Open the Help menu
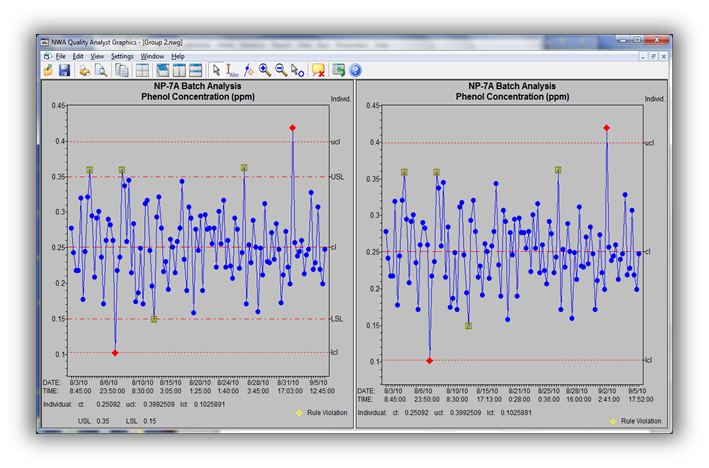The image size is (709, 468). (x=178, y=56)
